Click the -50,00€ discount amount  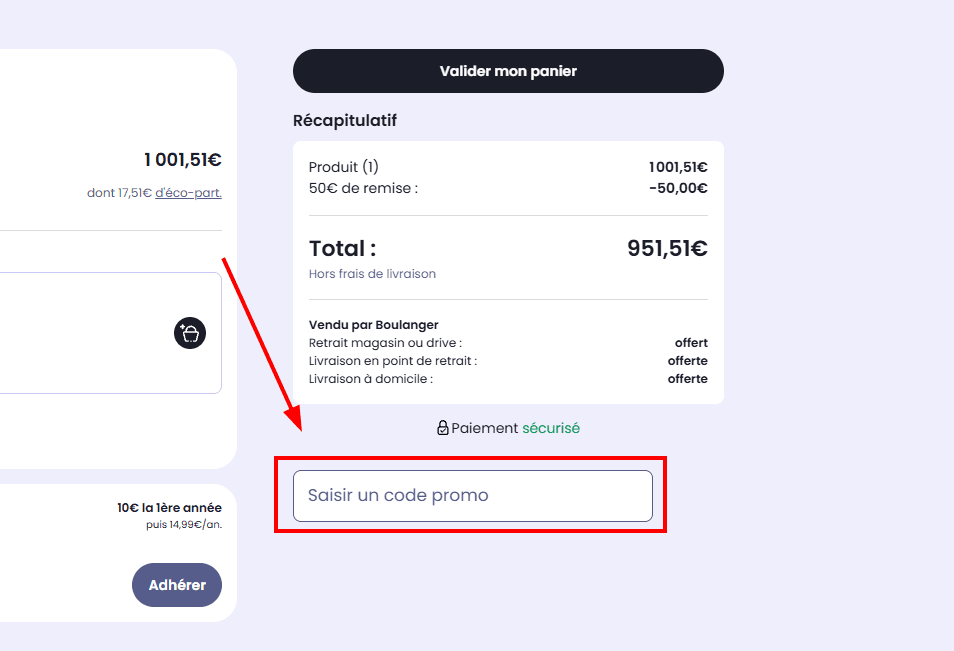point(678,187)
